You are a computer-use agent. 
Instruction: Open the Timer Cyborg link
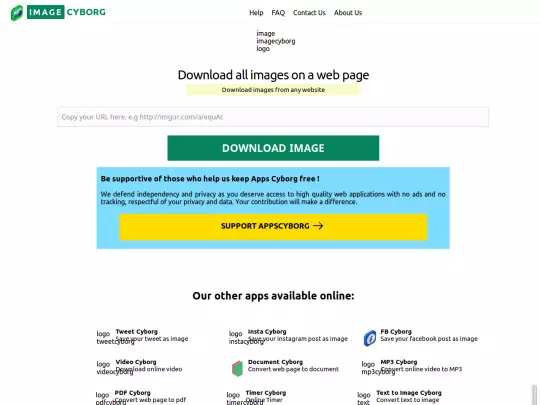point(266,393)
